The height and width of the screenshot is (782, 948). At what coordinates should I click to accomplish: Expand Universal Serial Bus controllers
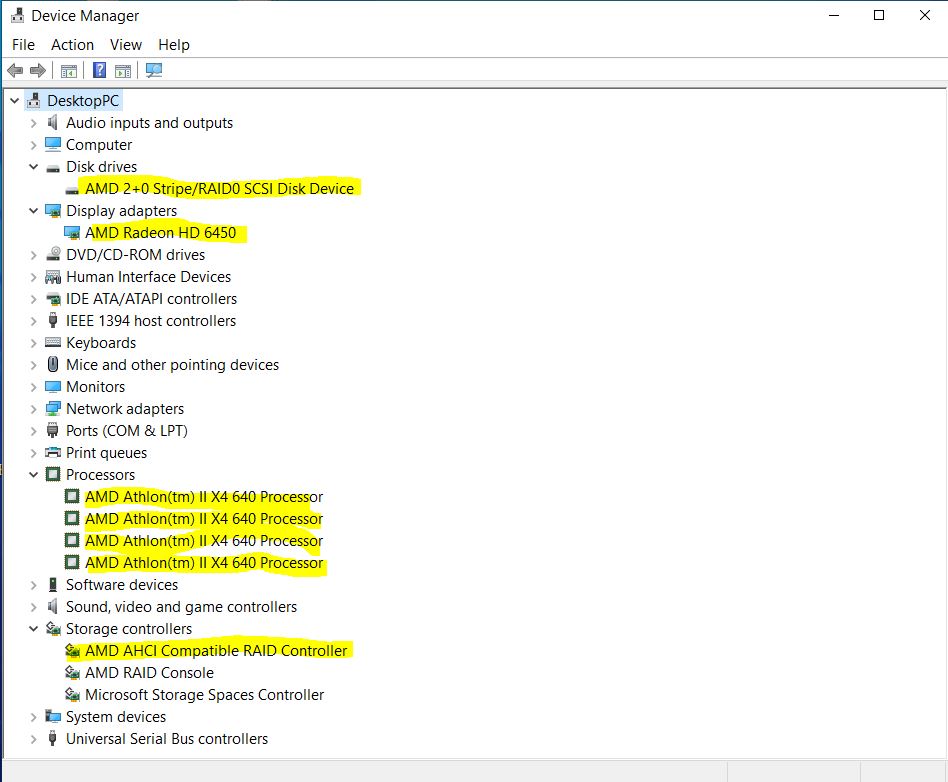point(33,739)
